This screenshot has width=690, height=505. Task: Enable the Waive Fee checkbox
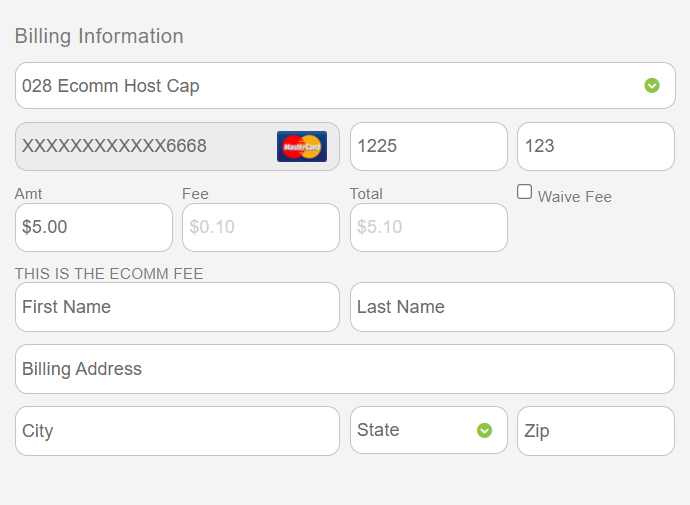(x=525, y=192)
